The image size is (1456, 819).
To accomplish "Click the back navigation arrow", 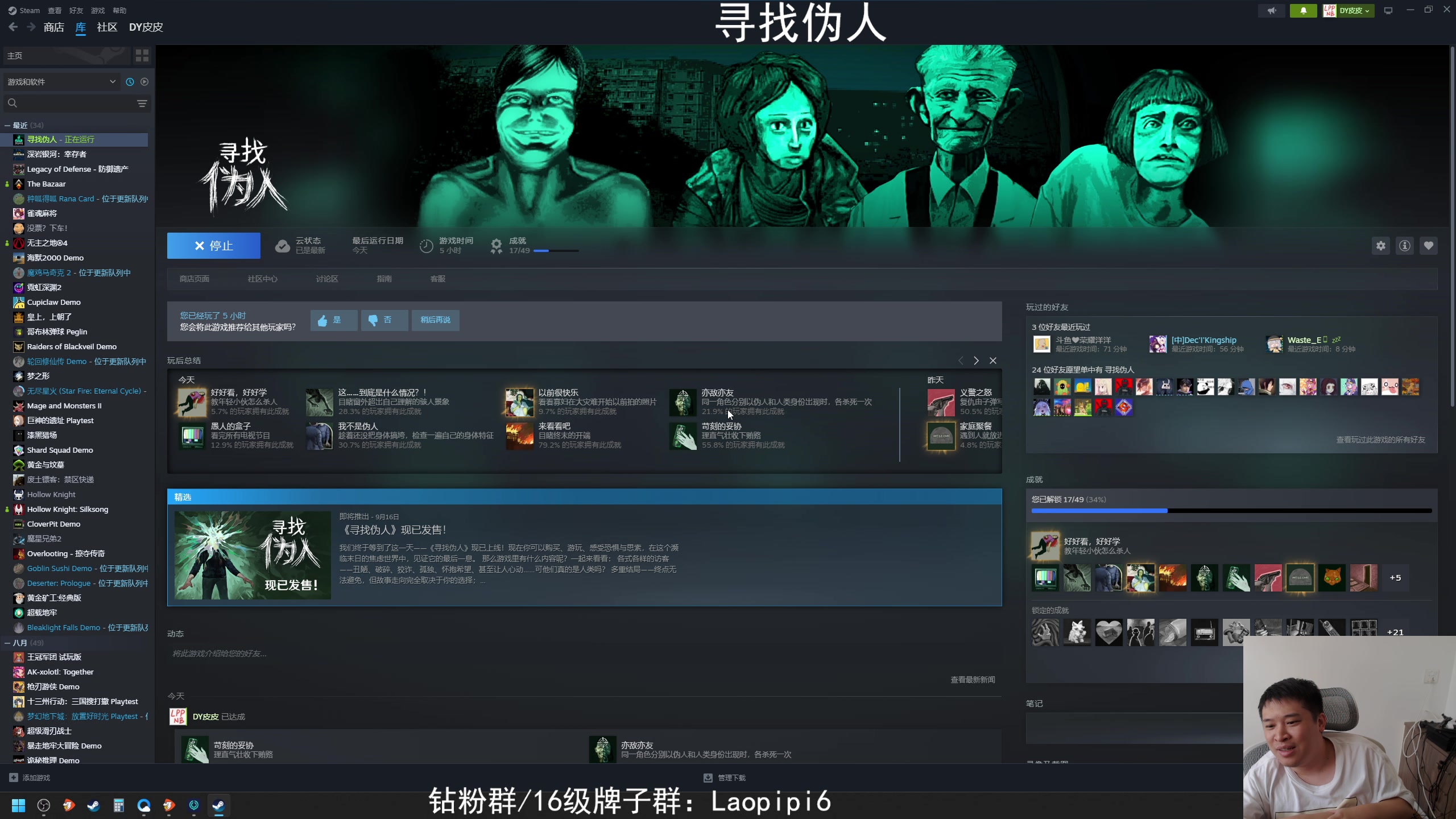I will (13, 27).
